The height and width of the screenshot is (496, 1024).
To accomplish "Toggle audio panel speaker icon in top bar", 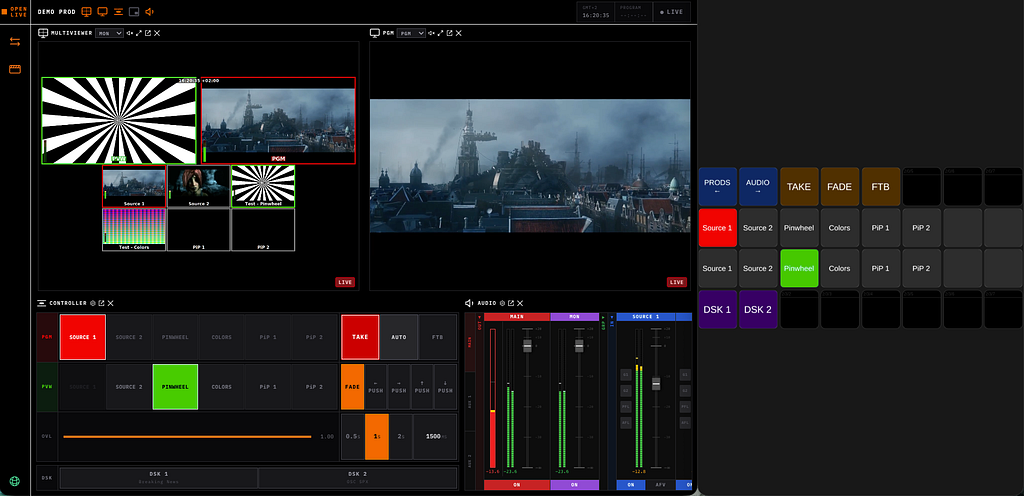I will [x=150, y=12].
